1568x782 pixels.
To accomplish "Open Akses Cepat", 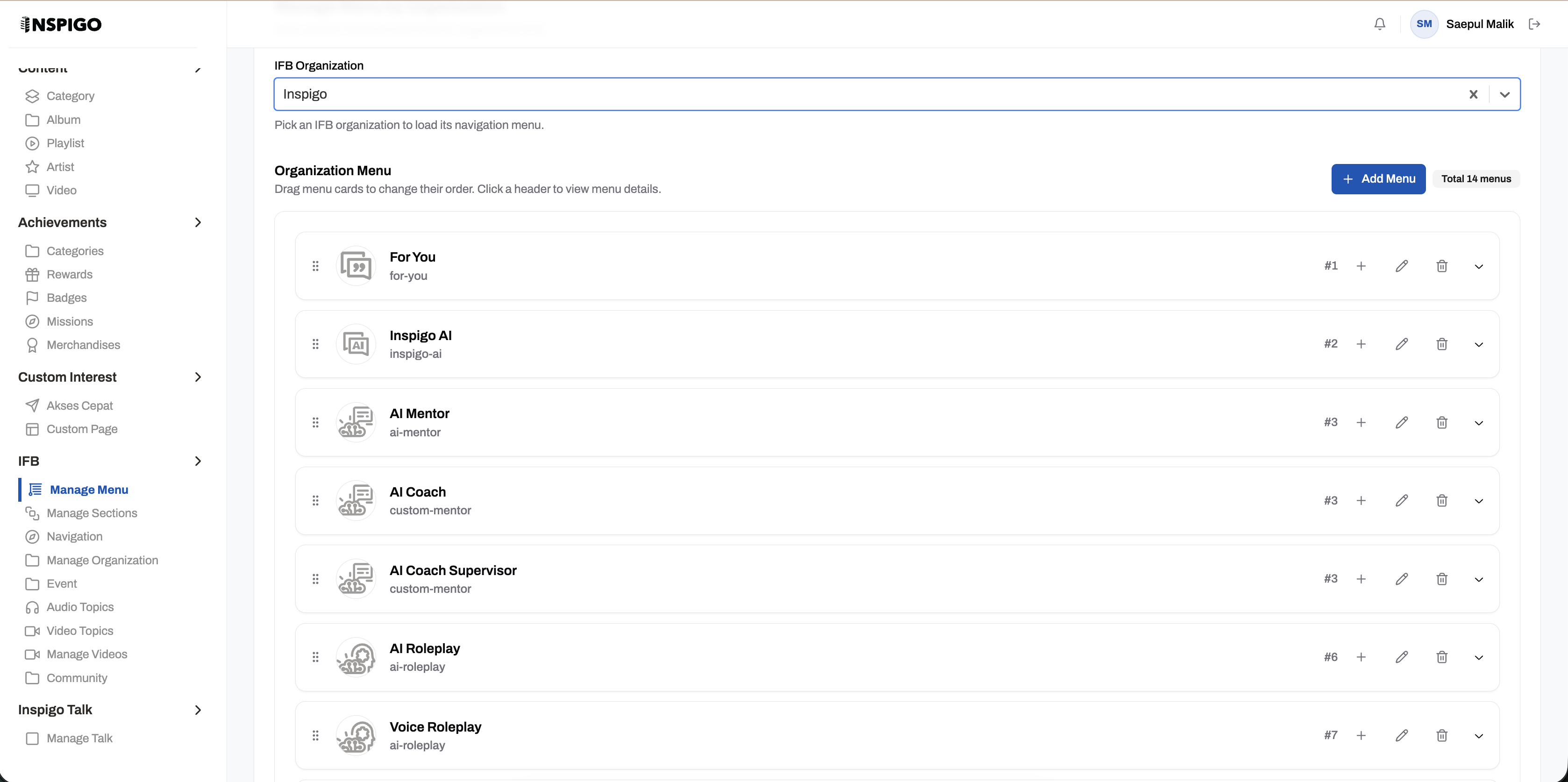I will click(69, 406).
